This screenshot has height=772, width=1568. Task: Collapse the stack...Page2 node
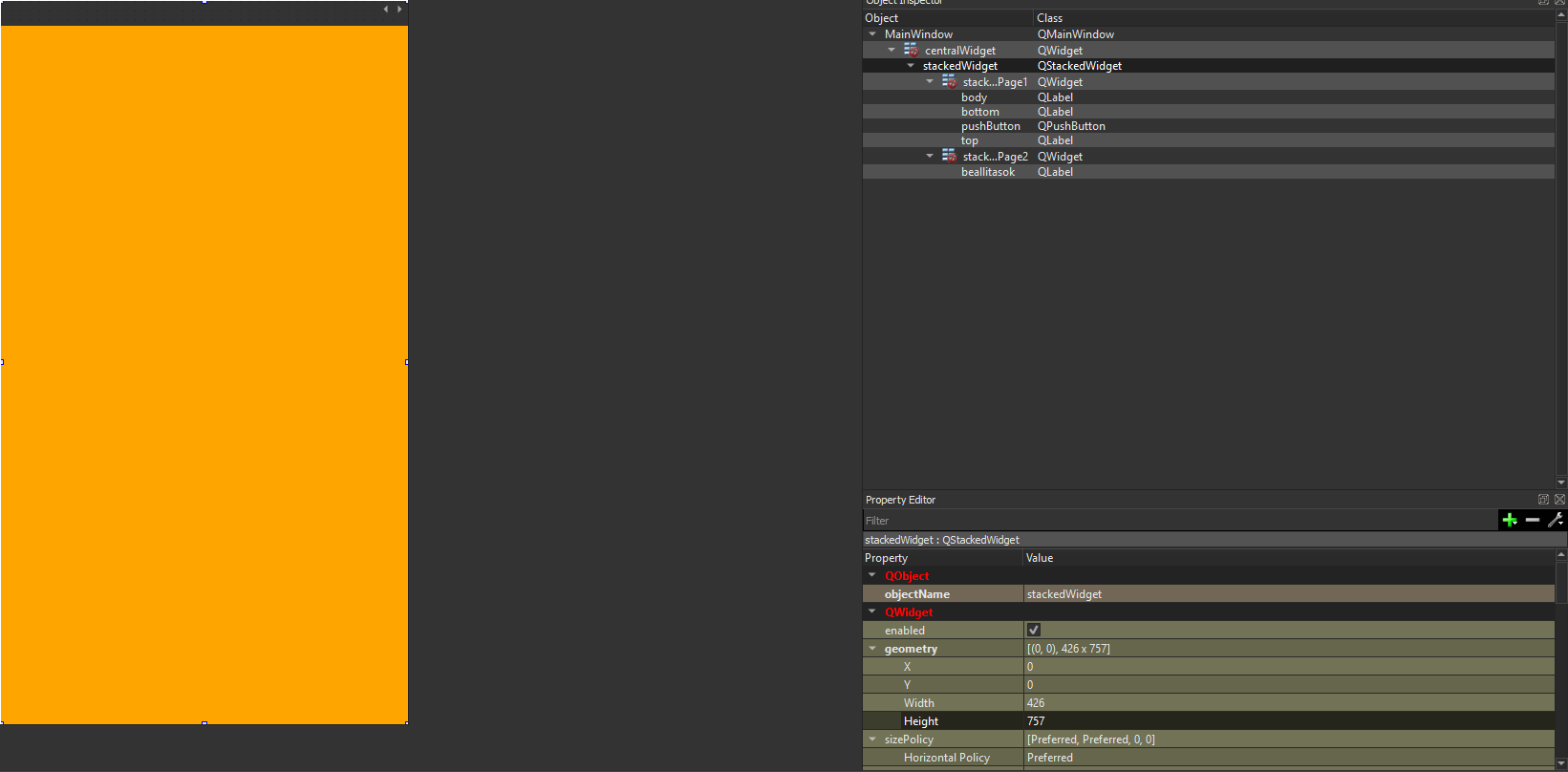(930, 156)
